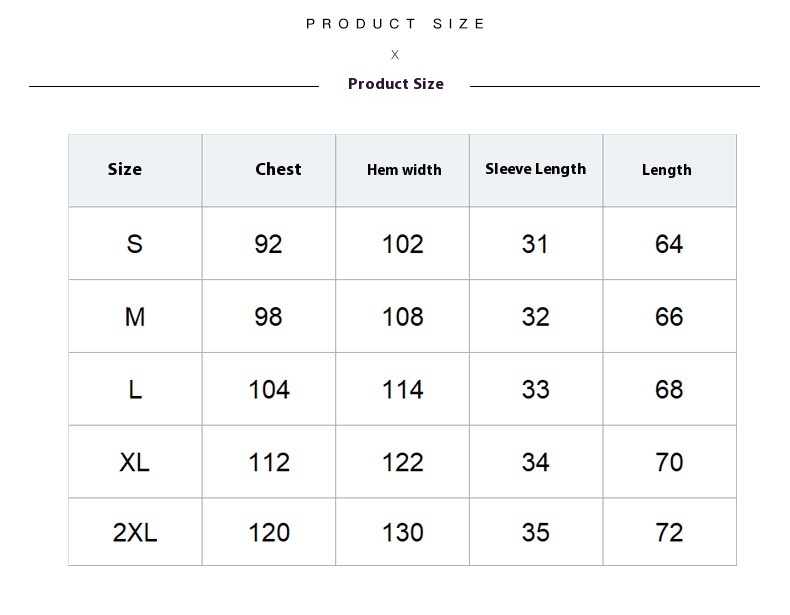Select the XL size row label
Image resolution: width=790 pixels, height=615 pixels.
pyautogui.click(x=135, y=462)
